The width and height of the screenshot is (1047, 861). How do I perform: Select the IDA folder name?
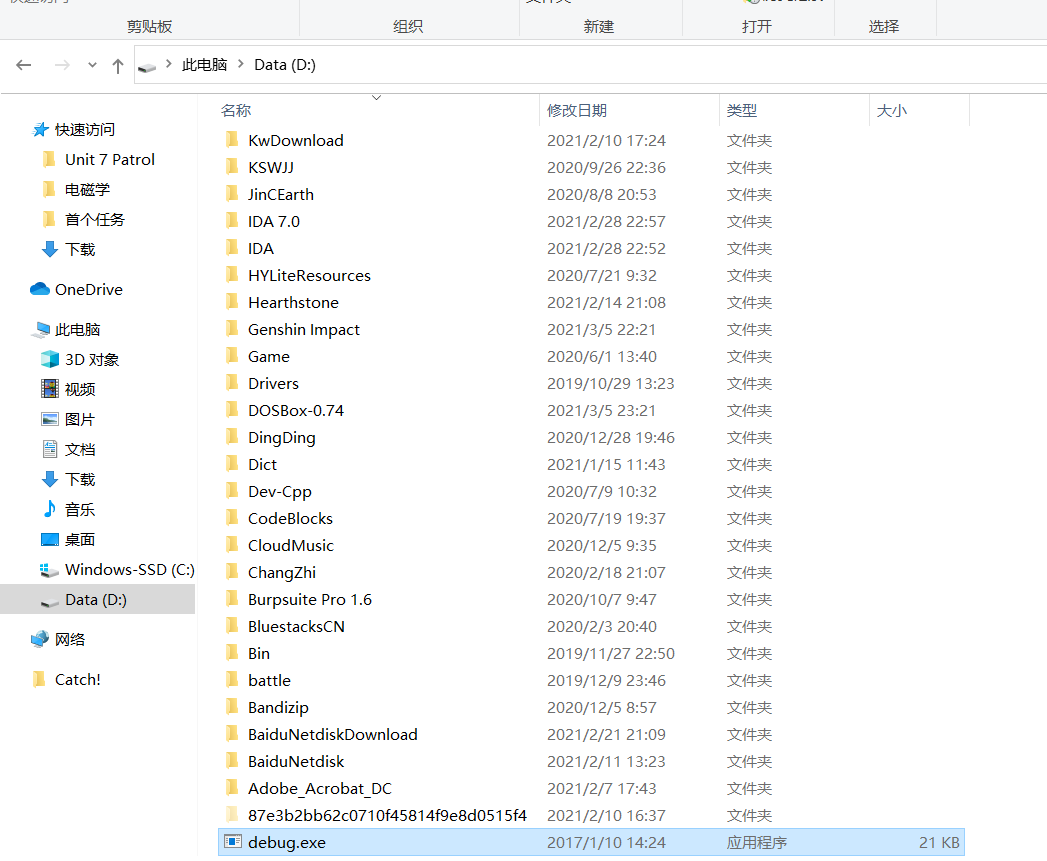click(x=261, y=248)
